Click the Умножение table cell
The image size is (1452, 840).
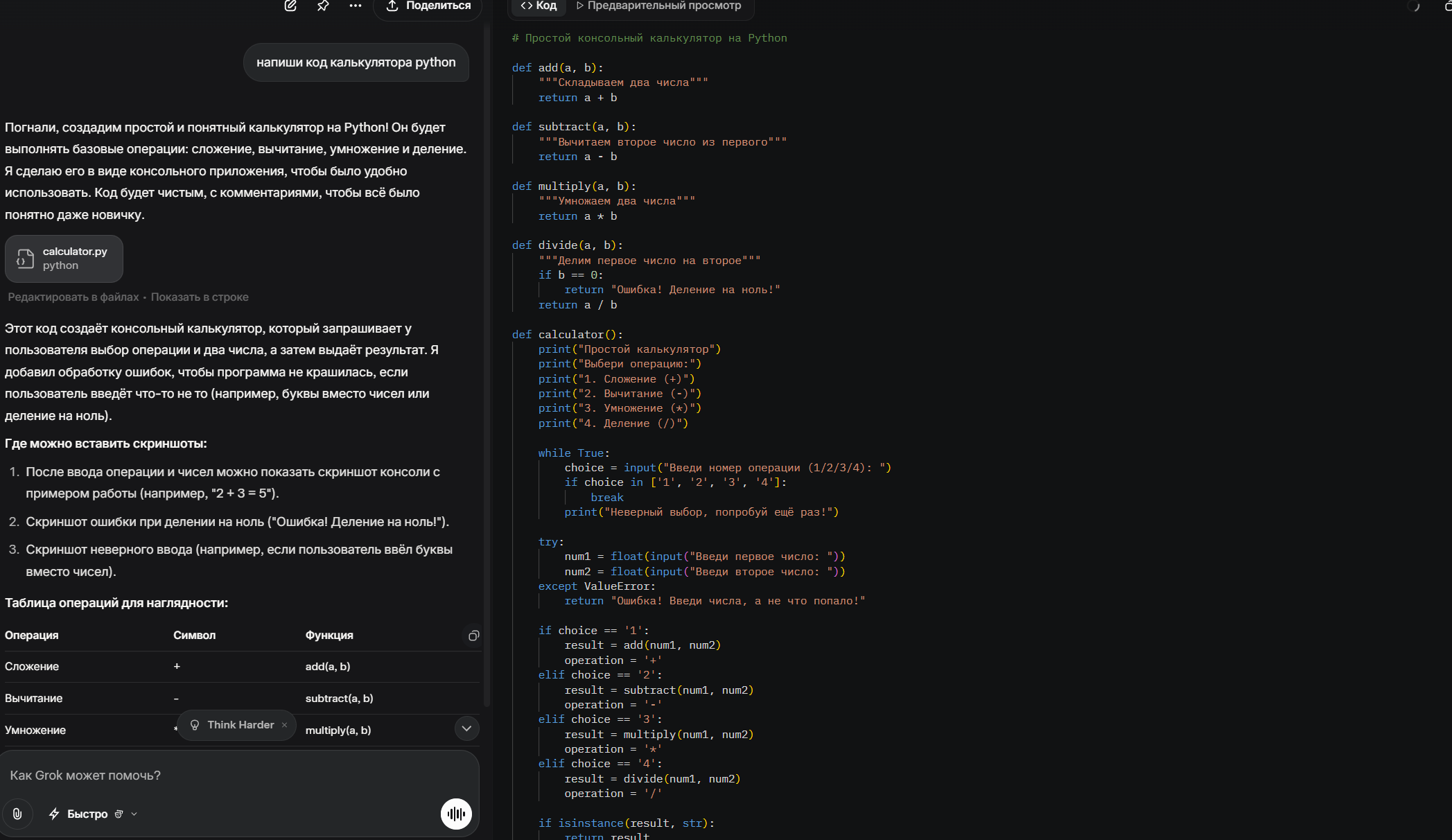[35, 730]
